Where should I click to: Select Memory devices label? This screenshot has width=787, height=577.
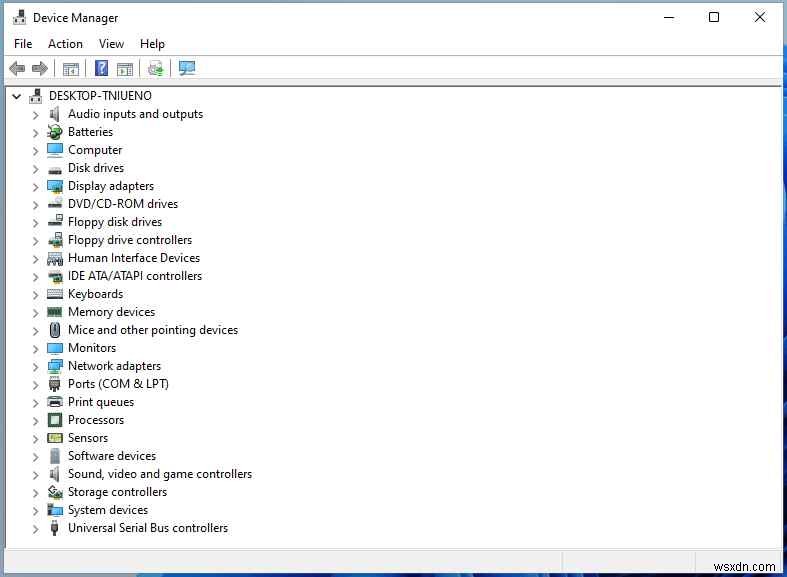click(x=111, y=312)
